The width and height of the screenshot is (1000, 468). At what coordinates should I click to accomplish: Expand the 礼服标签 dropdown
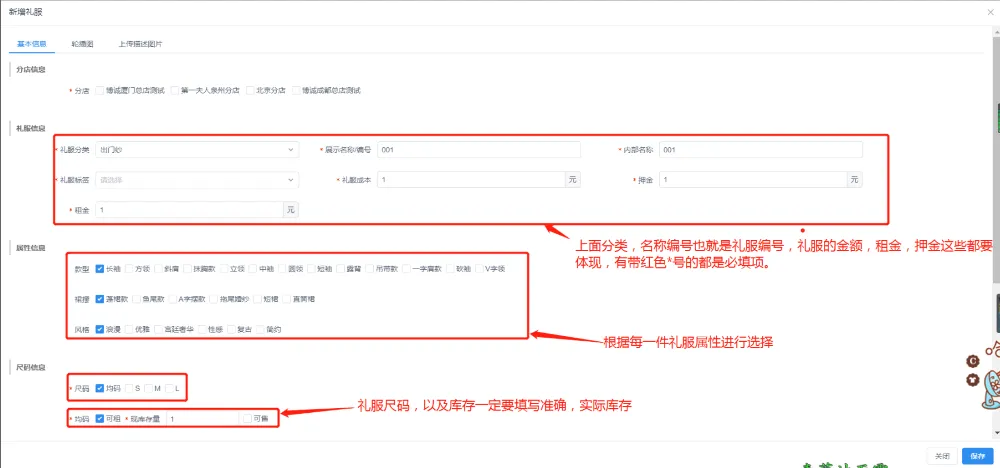coord(196,180)
